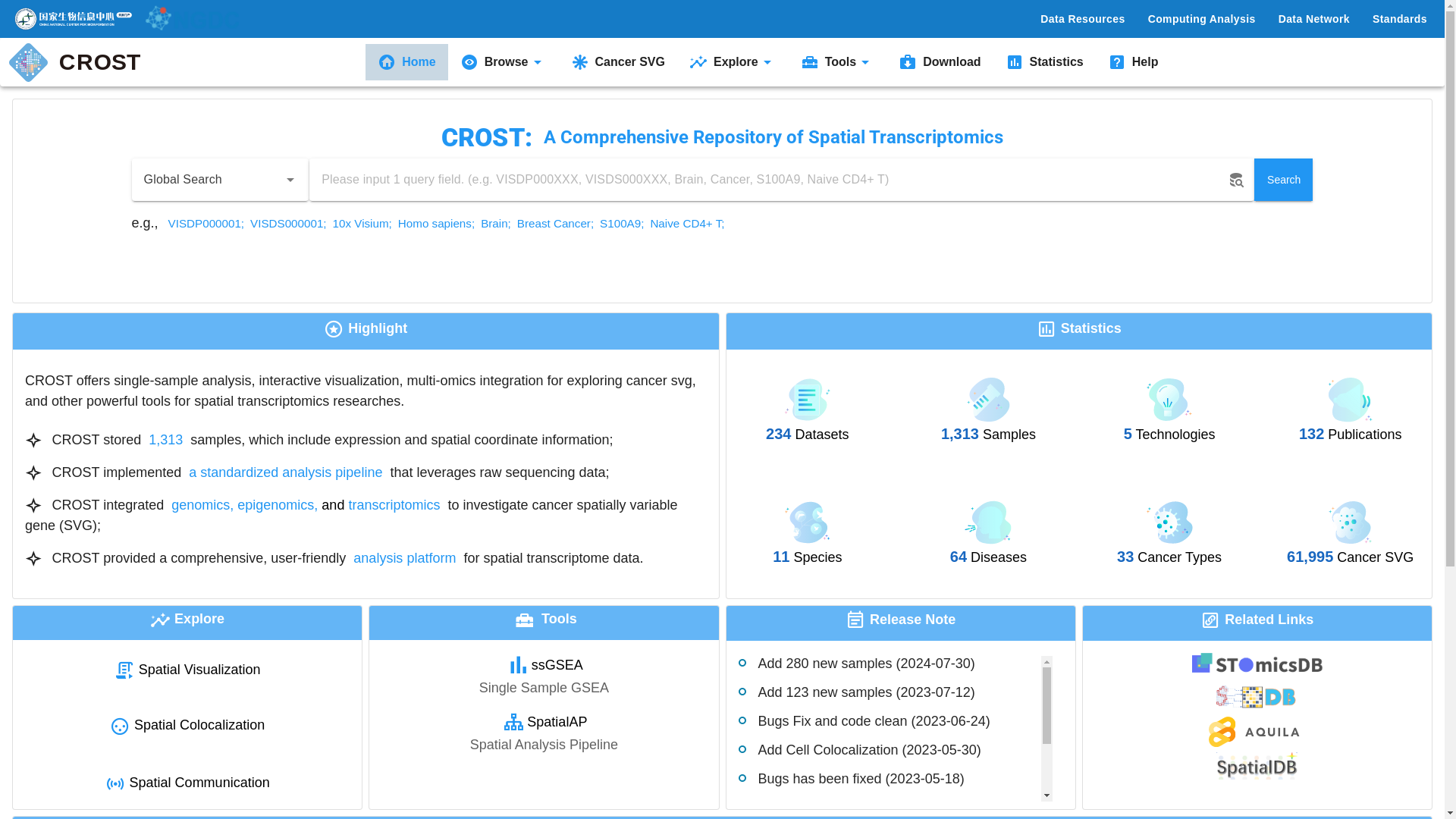
Task: Click the Release Note scrollbar thumb
Action: (1046, 706)
